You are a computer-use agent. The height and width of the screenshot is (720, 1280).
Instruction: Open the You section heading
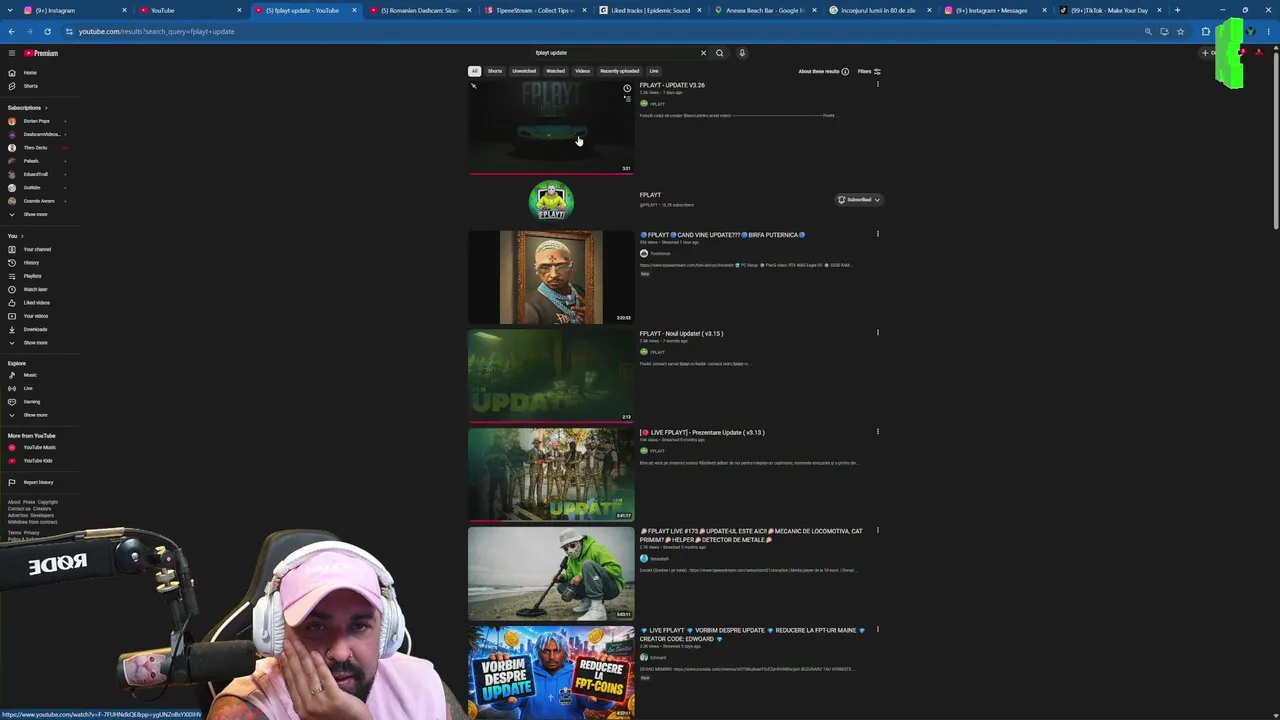pyautogui.click(x=14, y=236)
